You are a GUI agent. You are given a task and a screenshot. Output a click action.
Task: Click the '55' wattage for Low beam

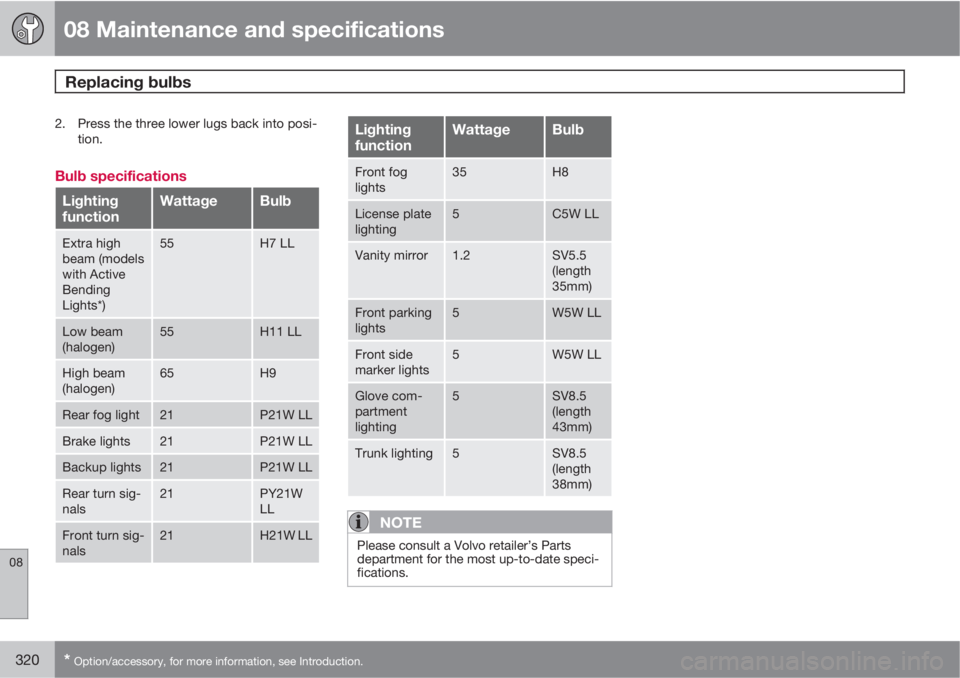[x=167, y=331]
